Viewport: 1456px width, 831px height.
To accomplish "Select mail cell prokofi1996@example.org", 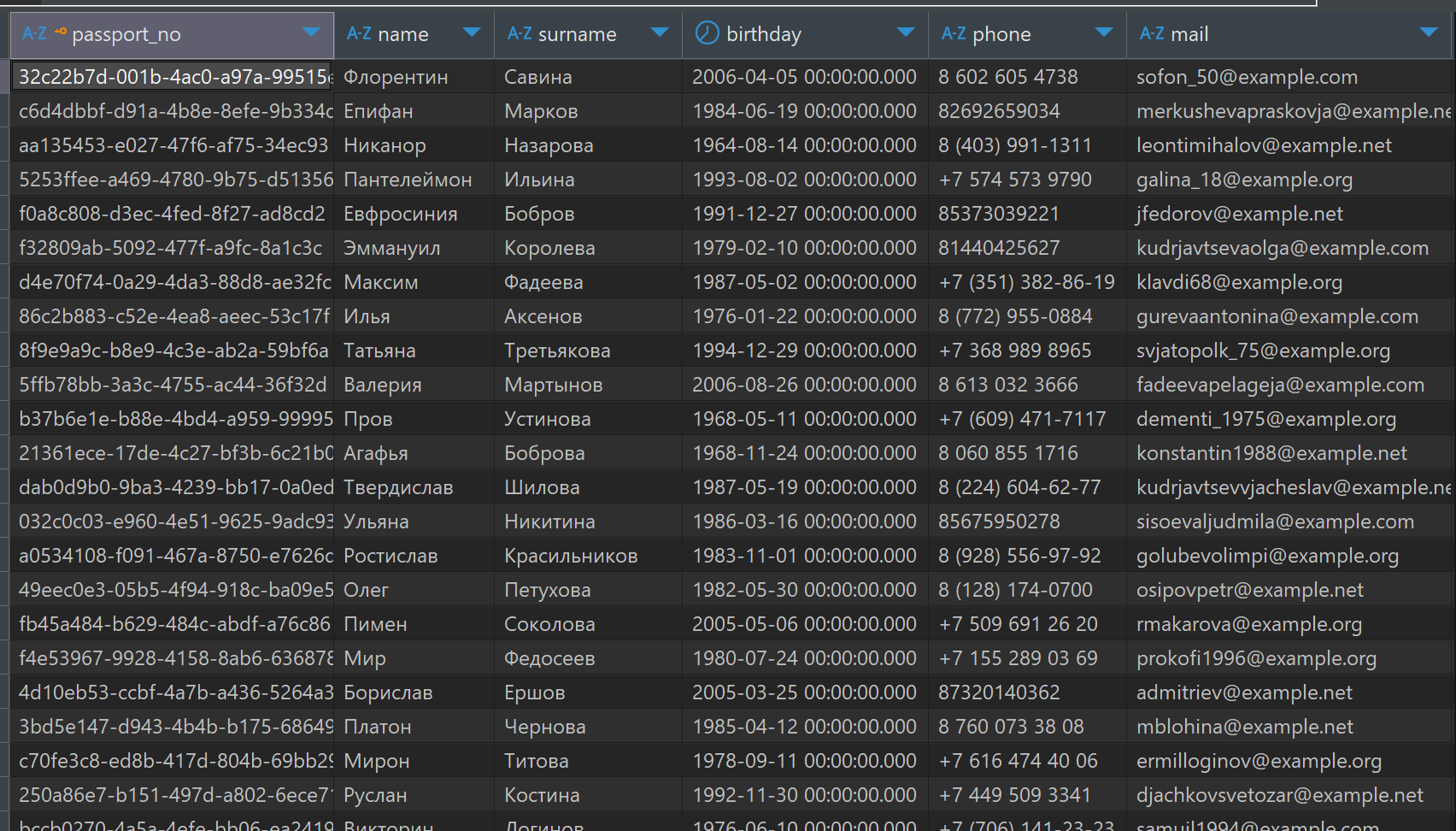I will click(1291, 658).
